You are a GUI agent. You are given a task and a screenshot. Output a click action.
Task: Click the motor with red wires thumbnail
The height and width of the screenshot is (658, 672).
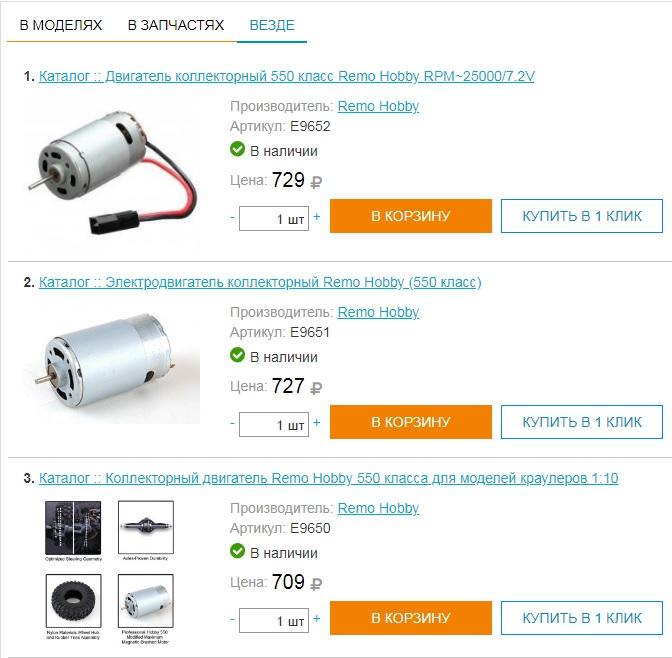click(x=112, y=172)
